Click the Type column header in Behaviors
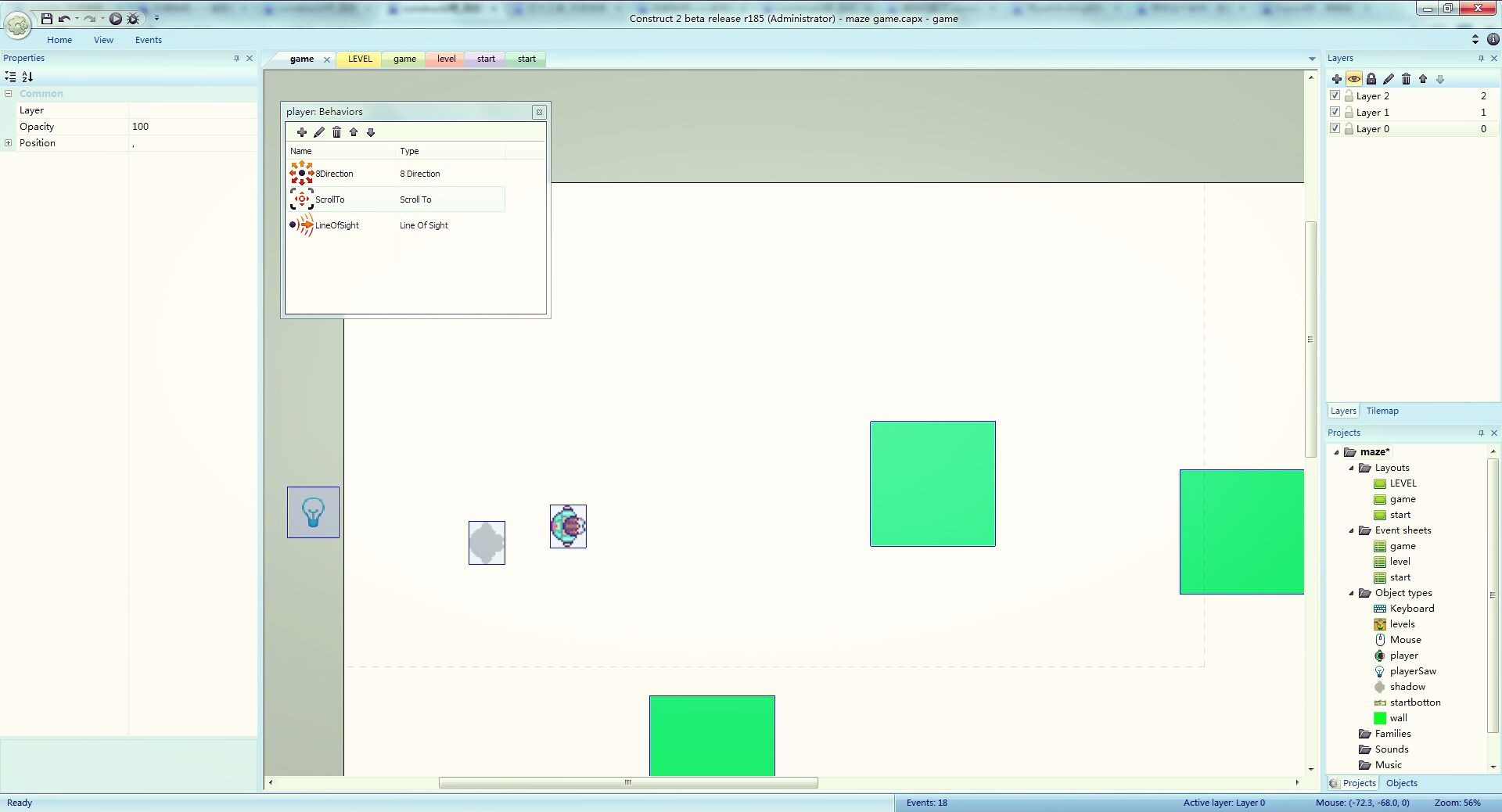Screen dimensions: 1502x812 [x=451, y=151]
